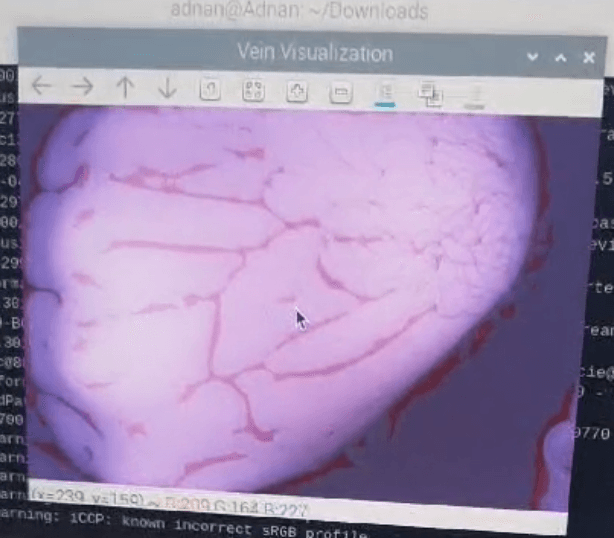Minimize the Vein Visualization window

[532, 57]
